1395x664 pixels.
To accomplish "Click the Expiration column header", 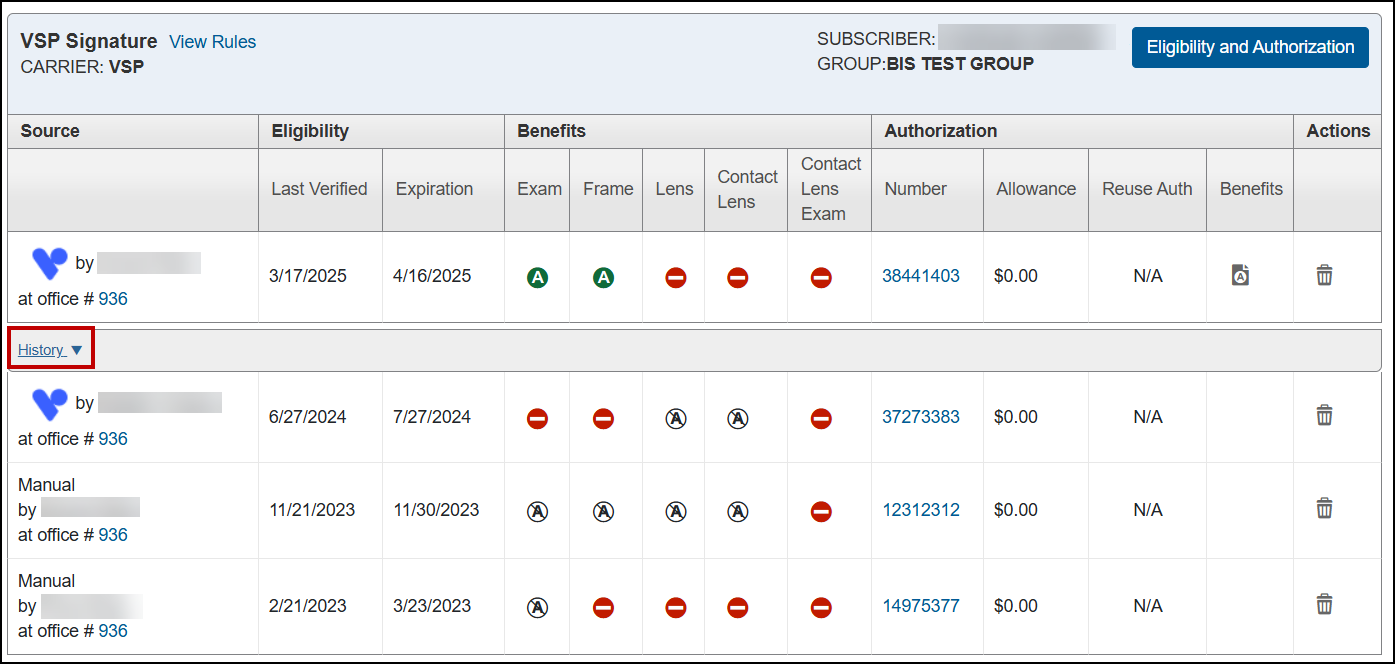I will coord(435,189).
